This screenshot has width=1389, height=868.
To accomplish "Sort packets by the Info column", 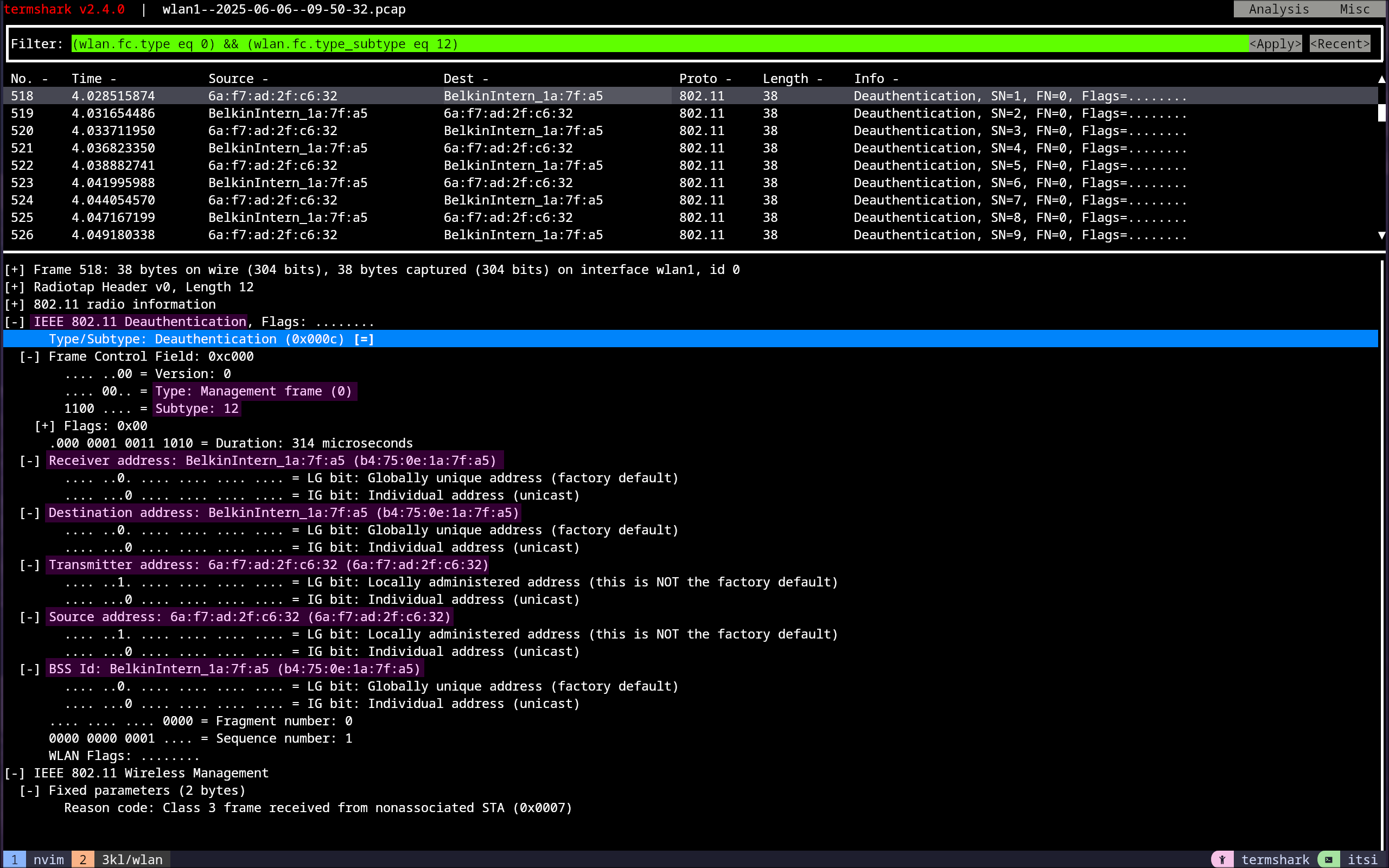I will pyautogui.click(x=876, y=79).
